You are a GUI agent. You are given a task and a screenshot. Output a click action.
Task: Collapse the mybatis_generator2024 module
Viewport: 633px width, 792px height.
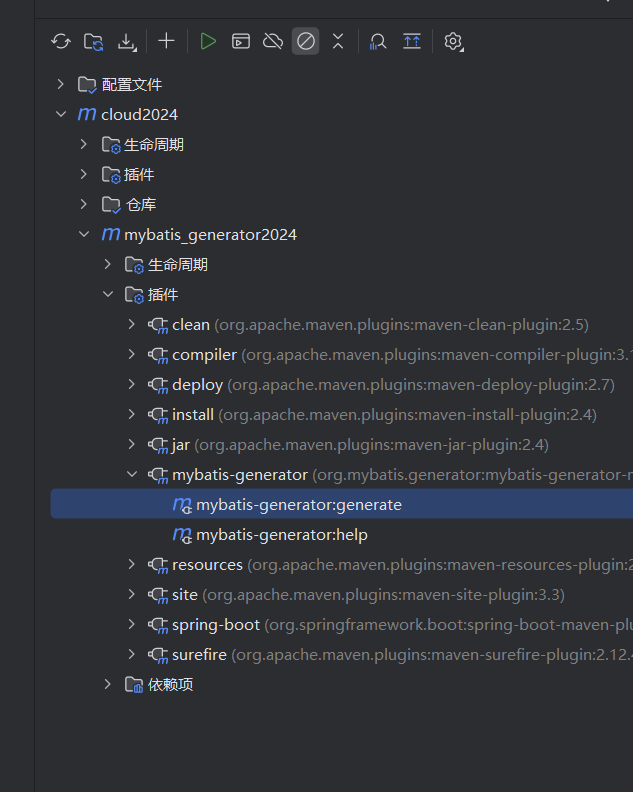pyautogui.click(x=84, y=234)
